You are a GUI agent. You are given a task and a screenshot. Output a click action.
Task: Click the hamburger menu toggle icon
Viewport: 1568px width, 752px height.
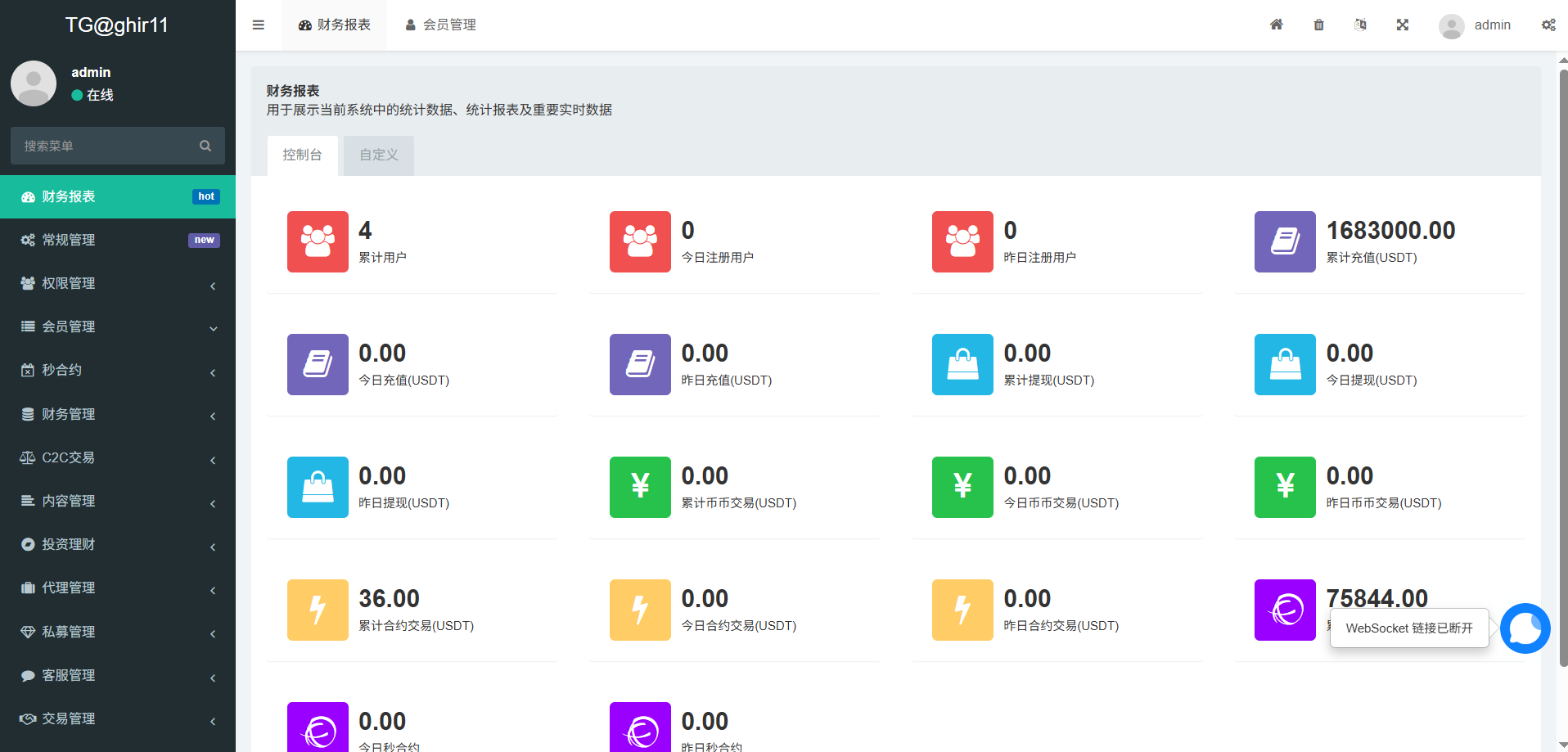259,25
